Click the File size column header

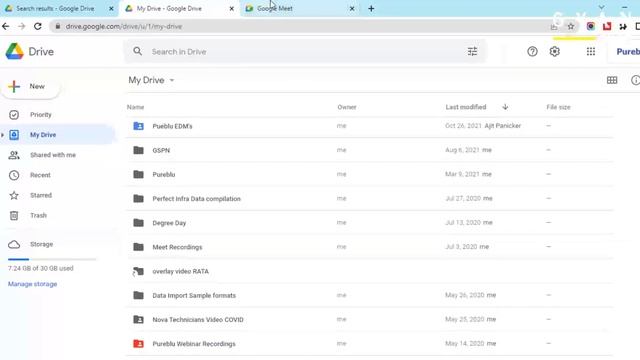click(x=558, y=107)
